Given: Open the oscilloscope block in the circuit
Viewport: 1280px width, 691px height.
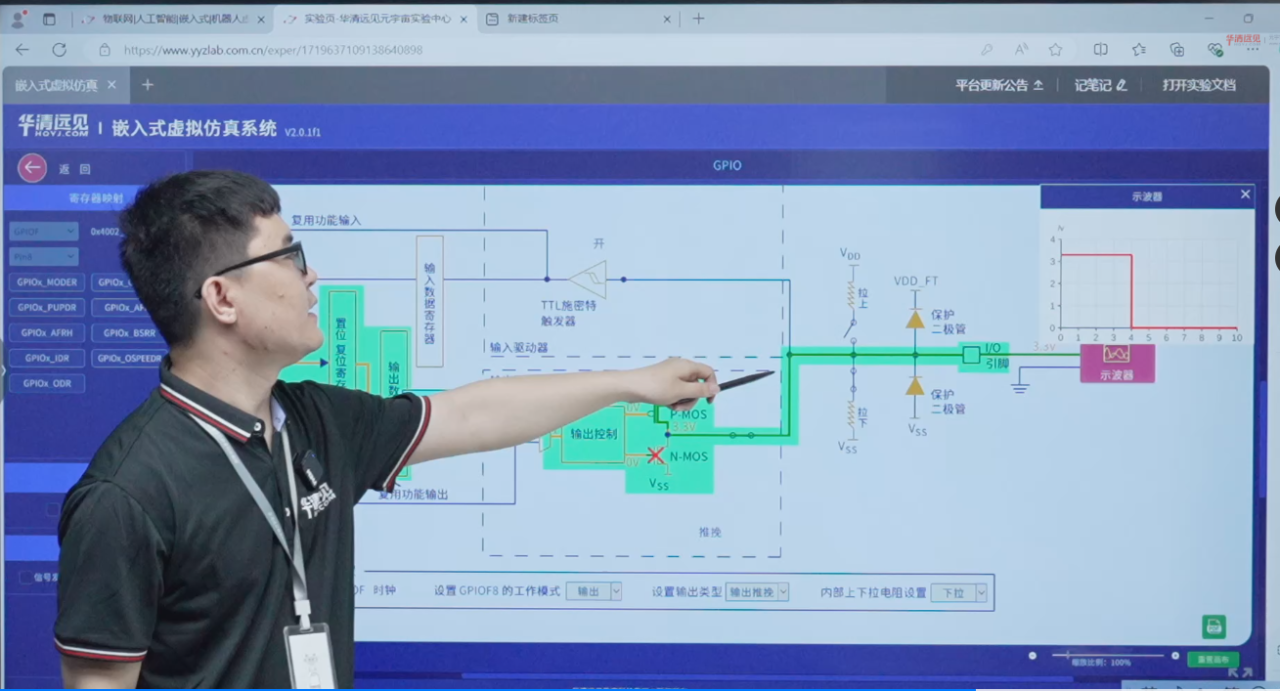Looking at the screenshot, I should coord(1116,362).
